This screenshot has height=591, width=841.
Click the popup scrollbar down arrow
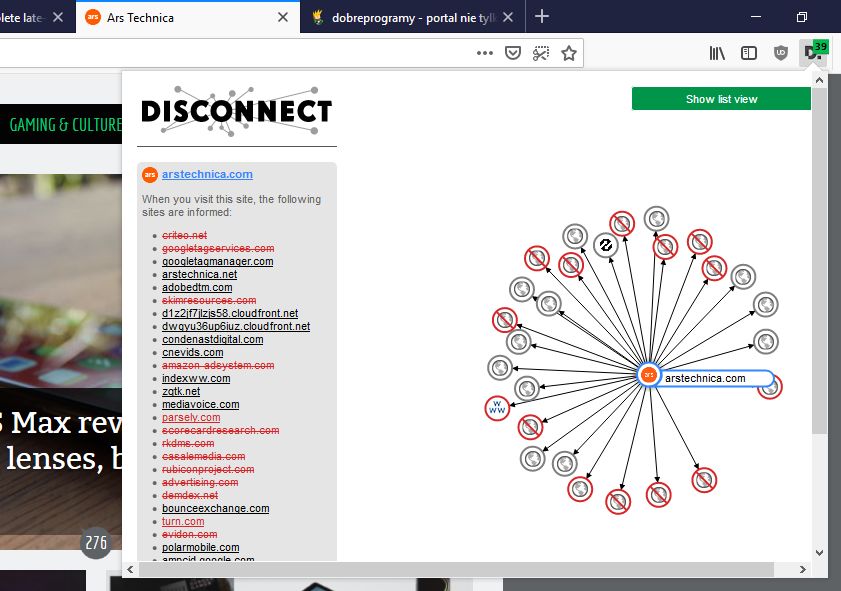click(x=819, y=552)
